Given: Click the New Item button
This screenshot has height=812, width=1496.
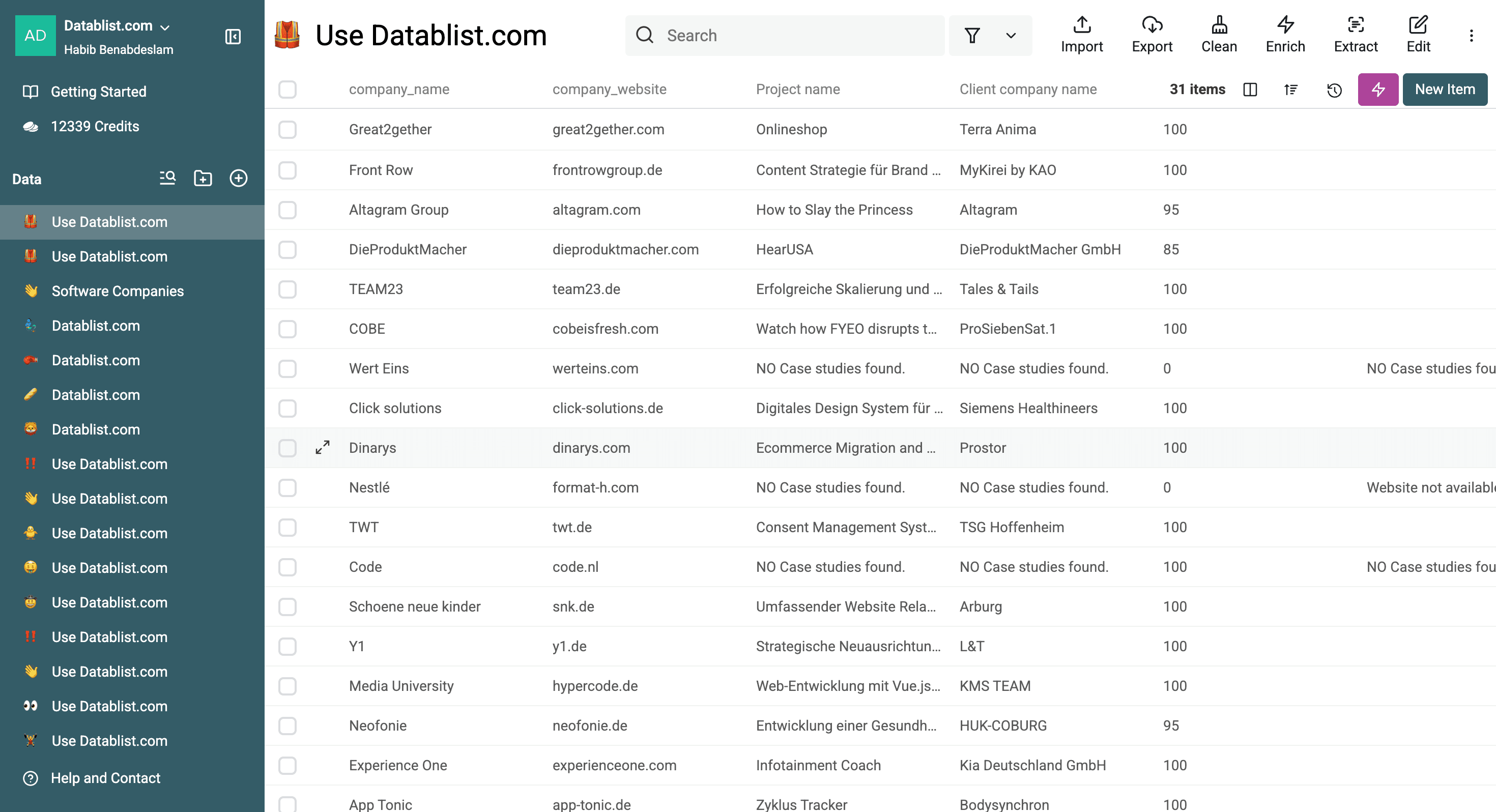Looking at the screenshot, I should (x=1444, y=90).
